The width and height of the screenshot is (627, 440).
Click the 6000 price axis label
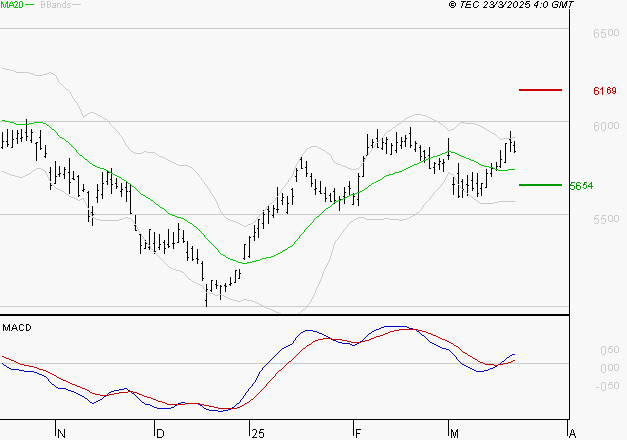click(606, 126)
